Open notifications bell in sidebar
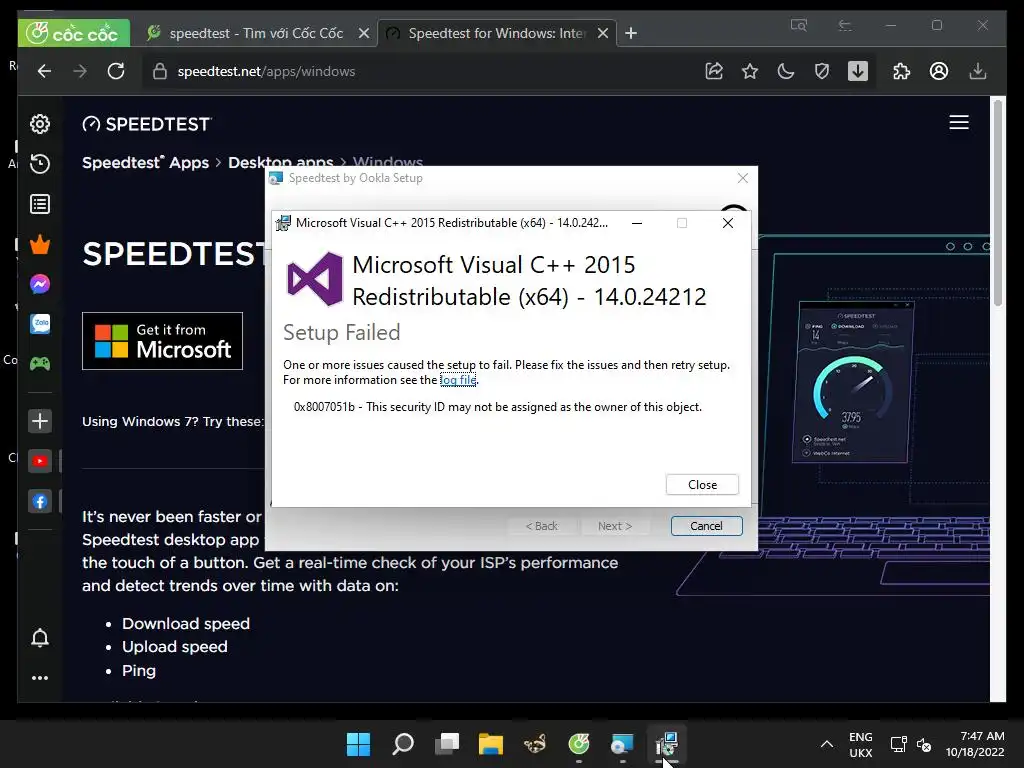1024x768 pixels. click(x=40, y=637)
